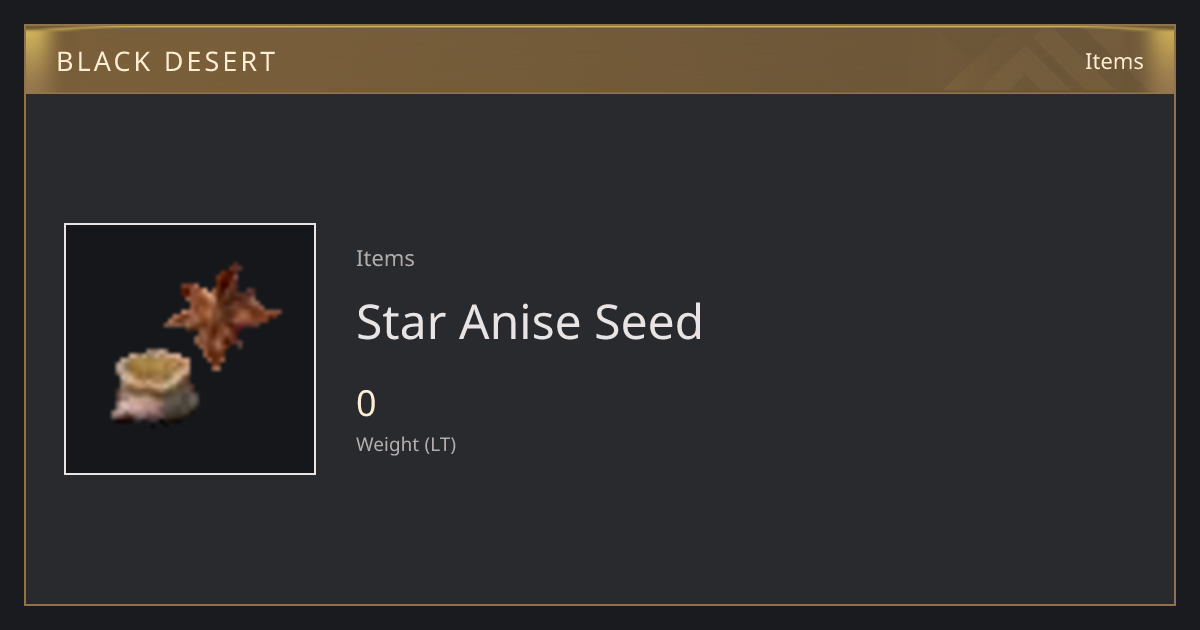Go to Items in the top-right header
This screenshot has height=630, width=1200.
pos(1114,61)
